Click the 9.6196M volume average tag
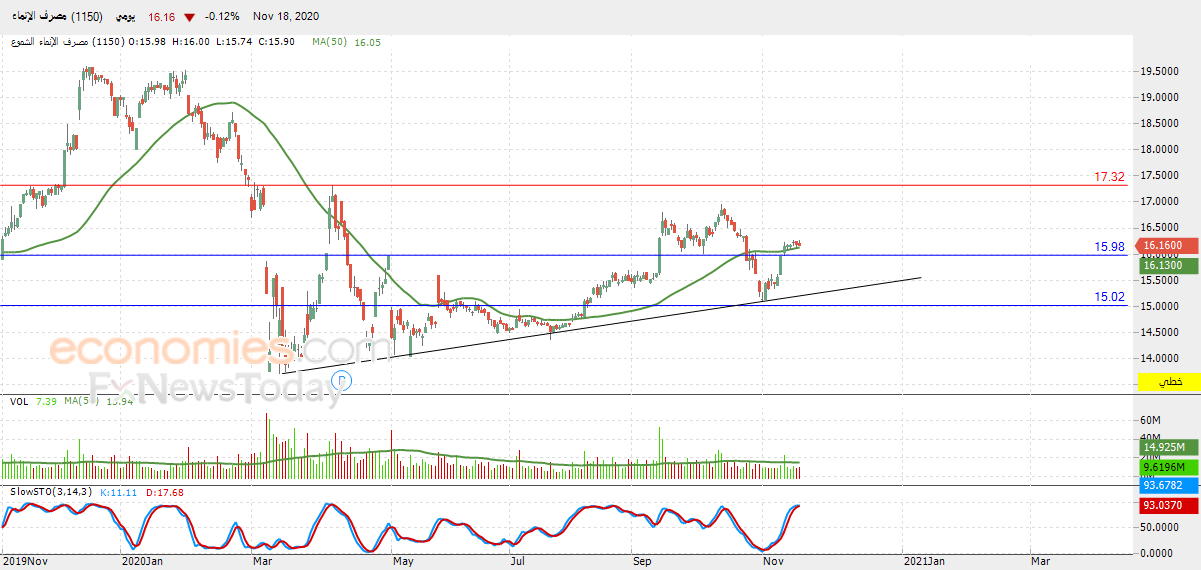The width and height of the screenshot is (1201, 570). pyautogui.click(x=1168, y=467)
